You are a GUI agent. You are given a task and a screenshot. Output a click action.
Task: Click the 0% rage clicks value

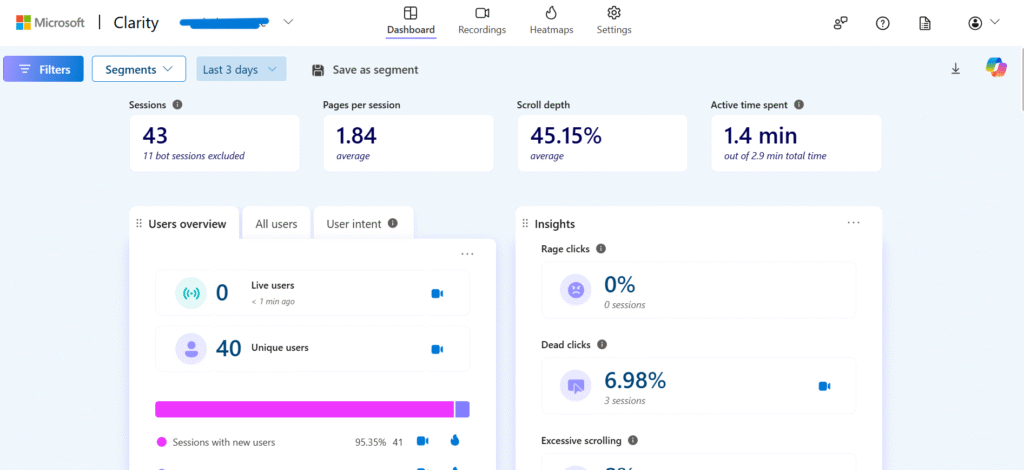pyautogui.click(x=620, y=284)
